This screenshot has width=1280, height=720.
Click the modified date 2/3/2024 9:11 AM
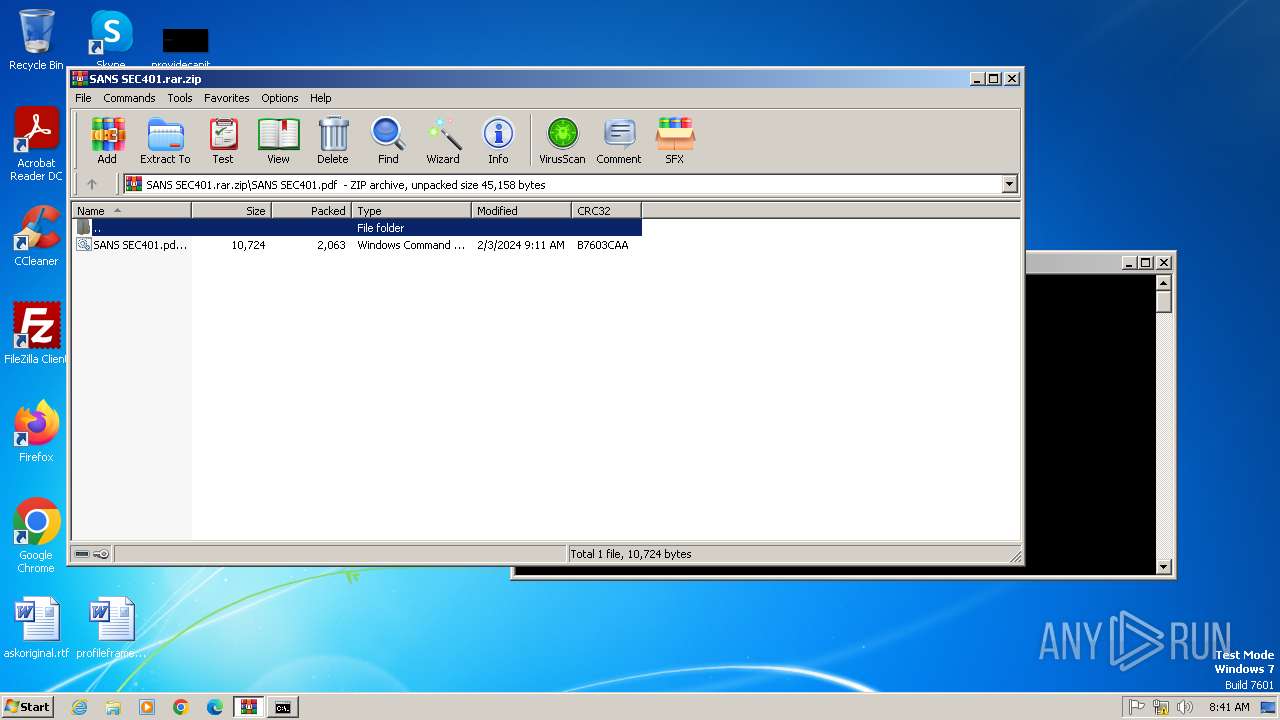(x=520, y=245)
